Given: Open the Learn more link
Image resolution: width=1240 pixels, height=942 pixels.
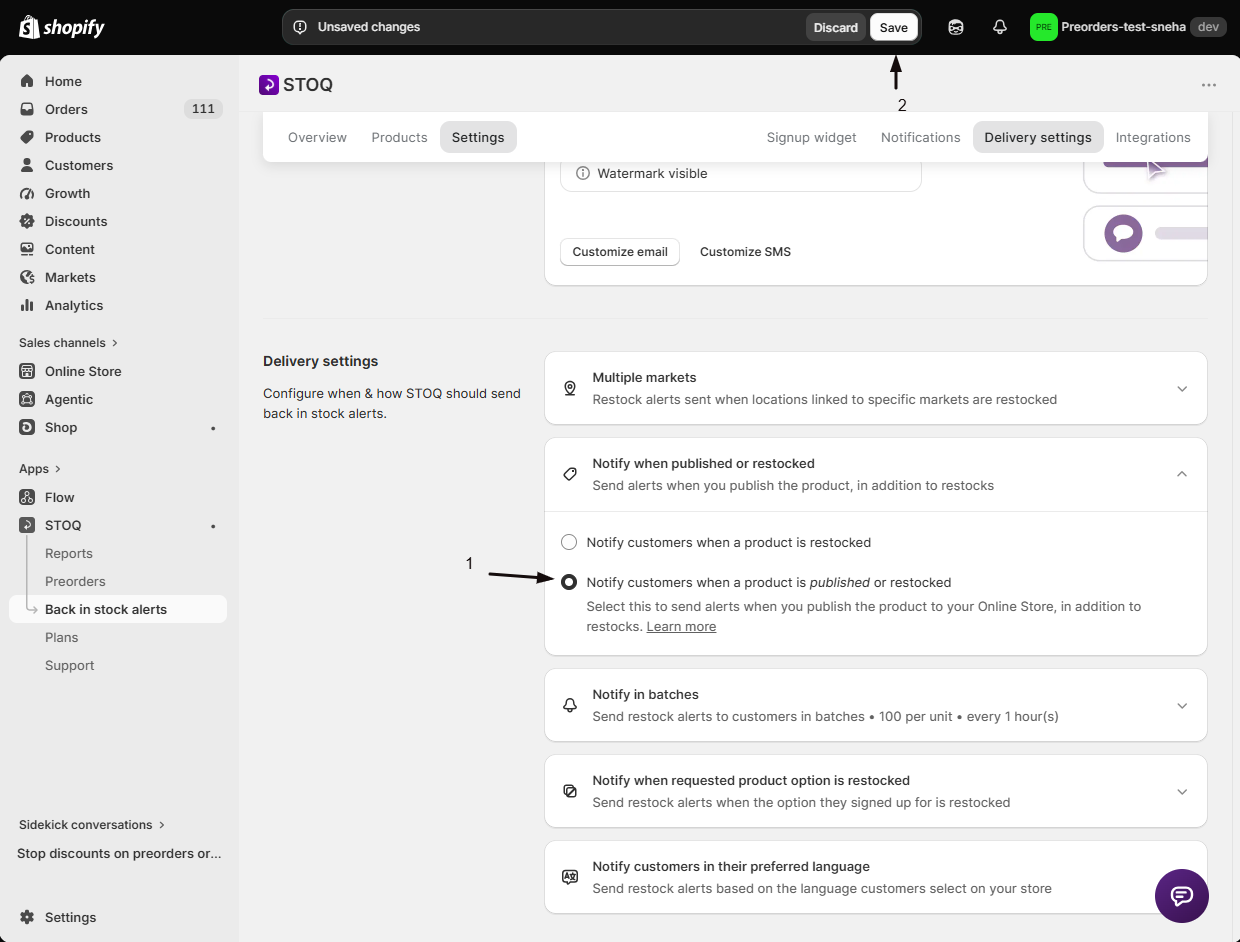Looking at the screenshot, I should pyautogui.click(x=681, y=626).
